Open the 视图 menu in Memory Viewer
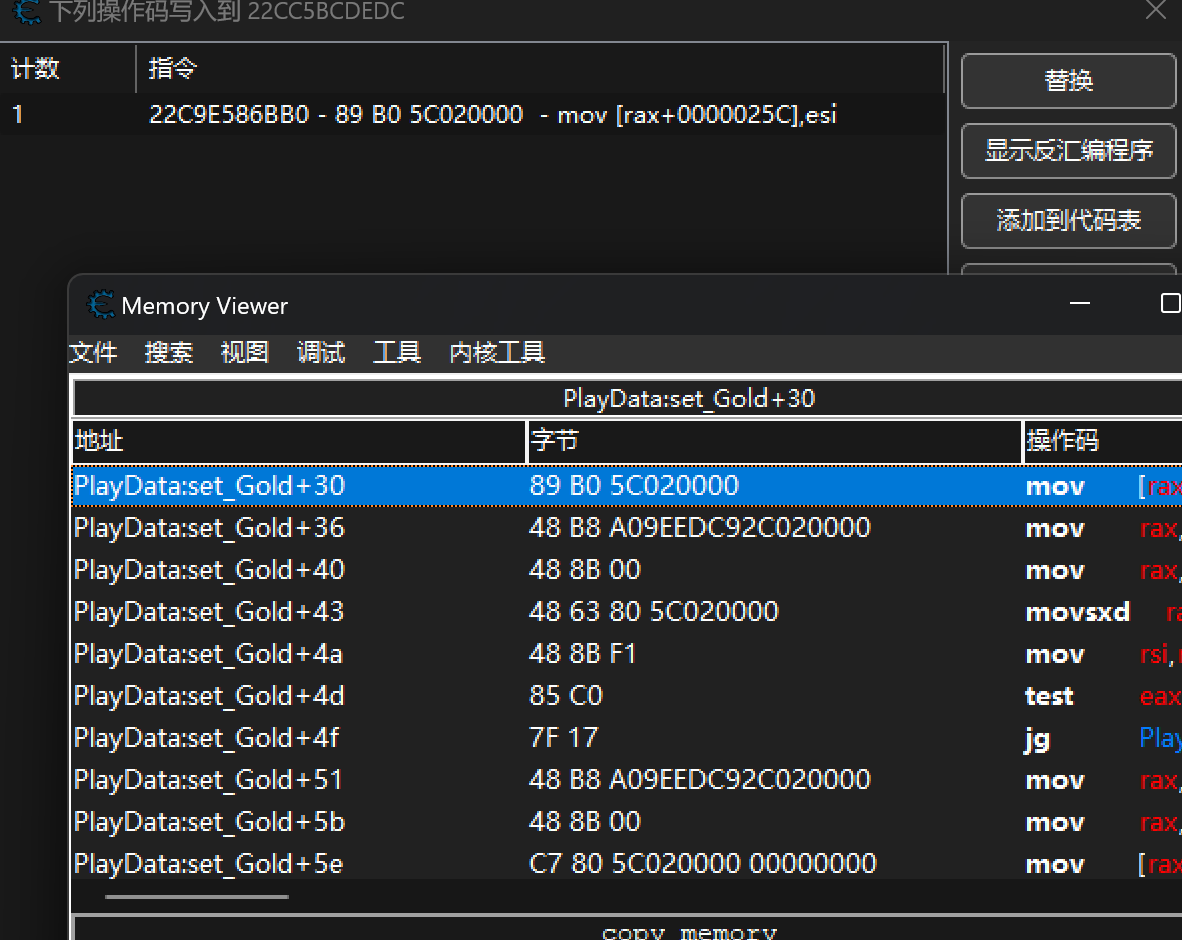 (x=245, y=352)
